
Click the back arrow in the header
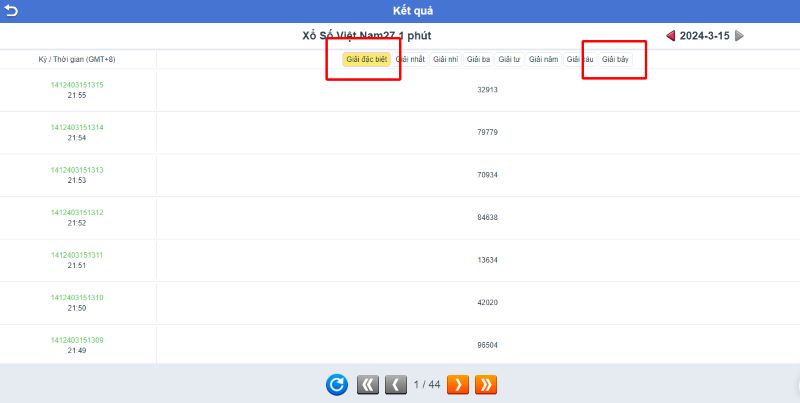11,11
